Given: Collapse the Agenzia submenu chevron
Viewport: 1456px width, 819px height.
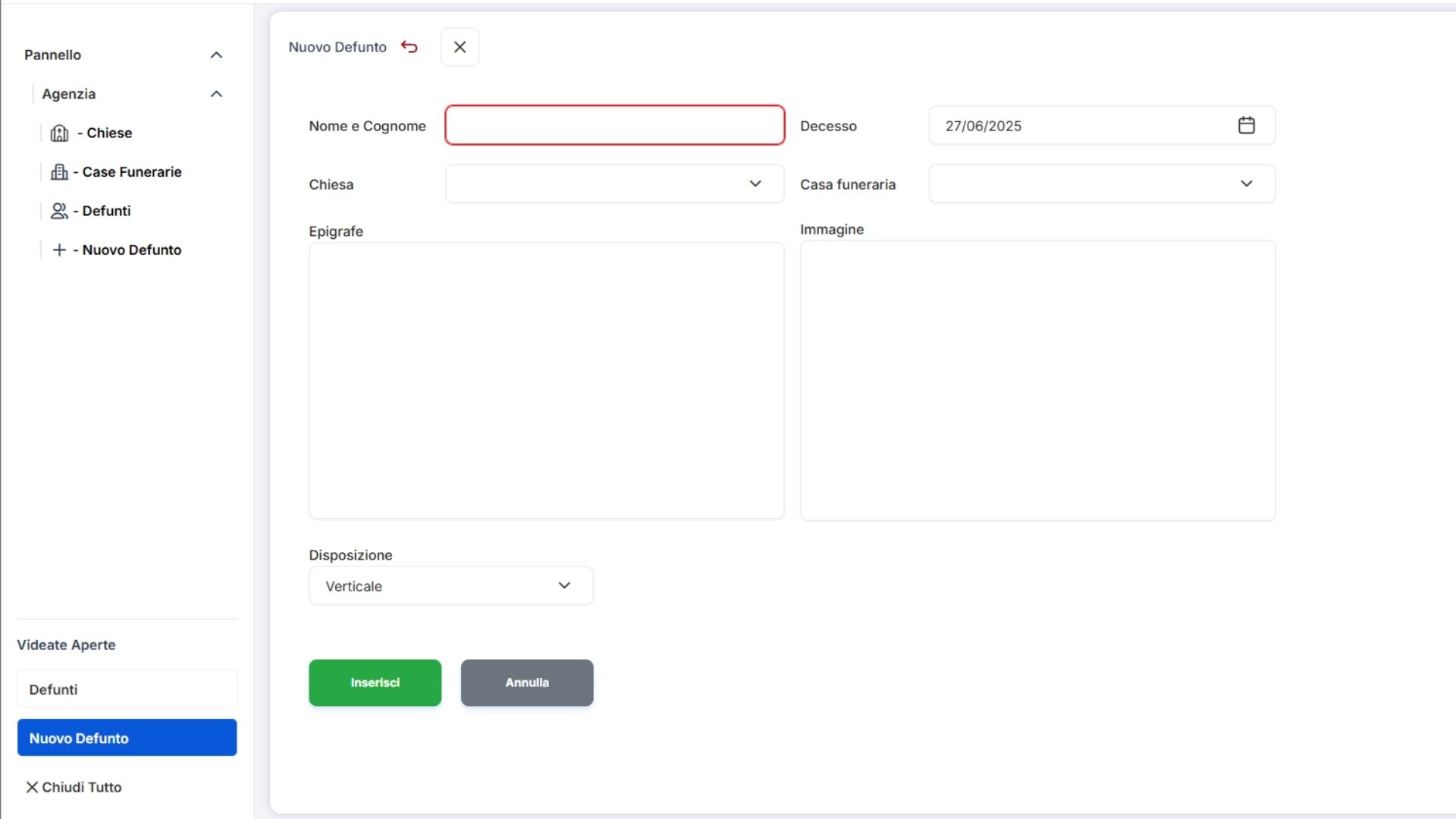Looking at the screenshot, I should tap(216, 94).
